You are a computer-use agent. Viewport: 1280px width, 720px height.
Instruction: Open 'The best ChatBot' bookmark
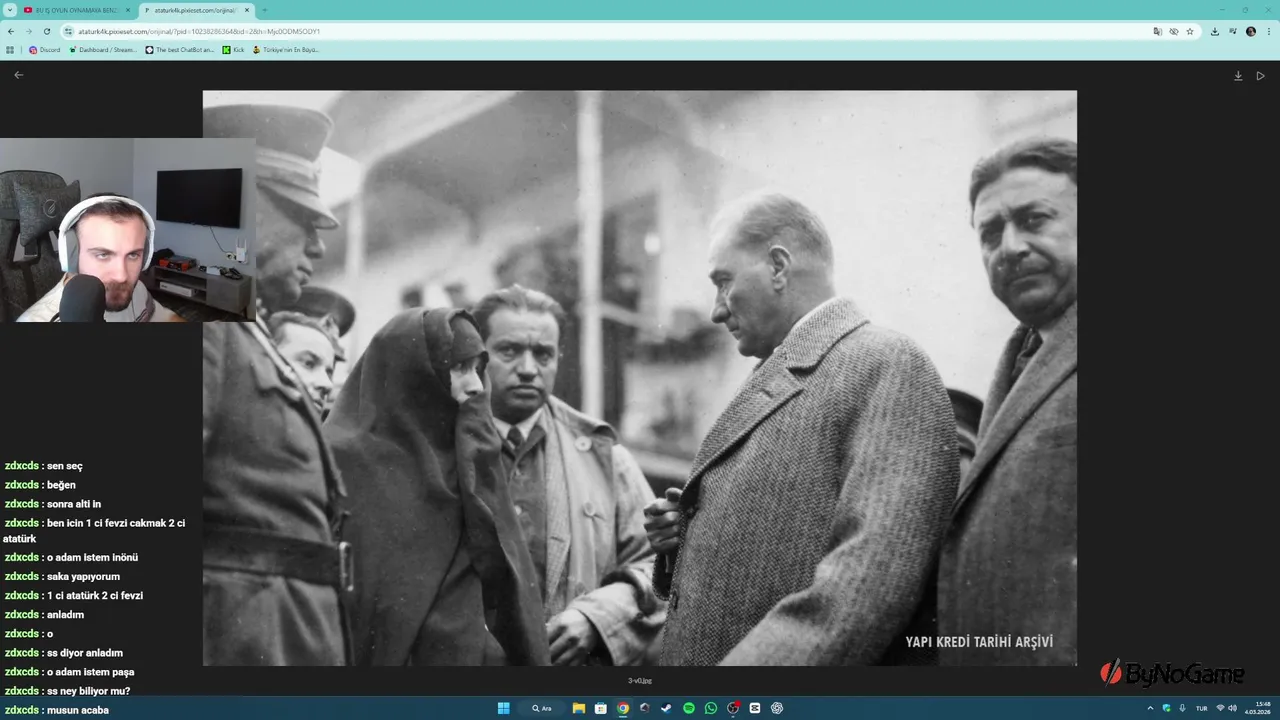click(180, 49)
